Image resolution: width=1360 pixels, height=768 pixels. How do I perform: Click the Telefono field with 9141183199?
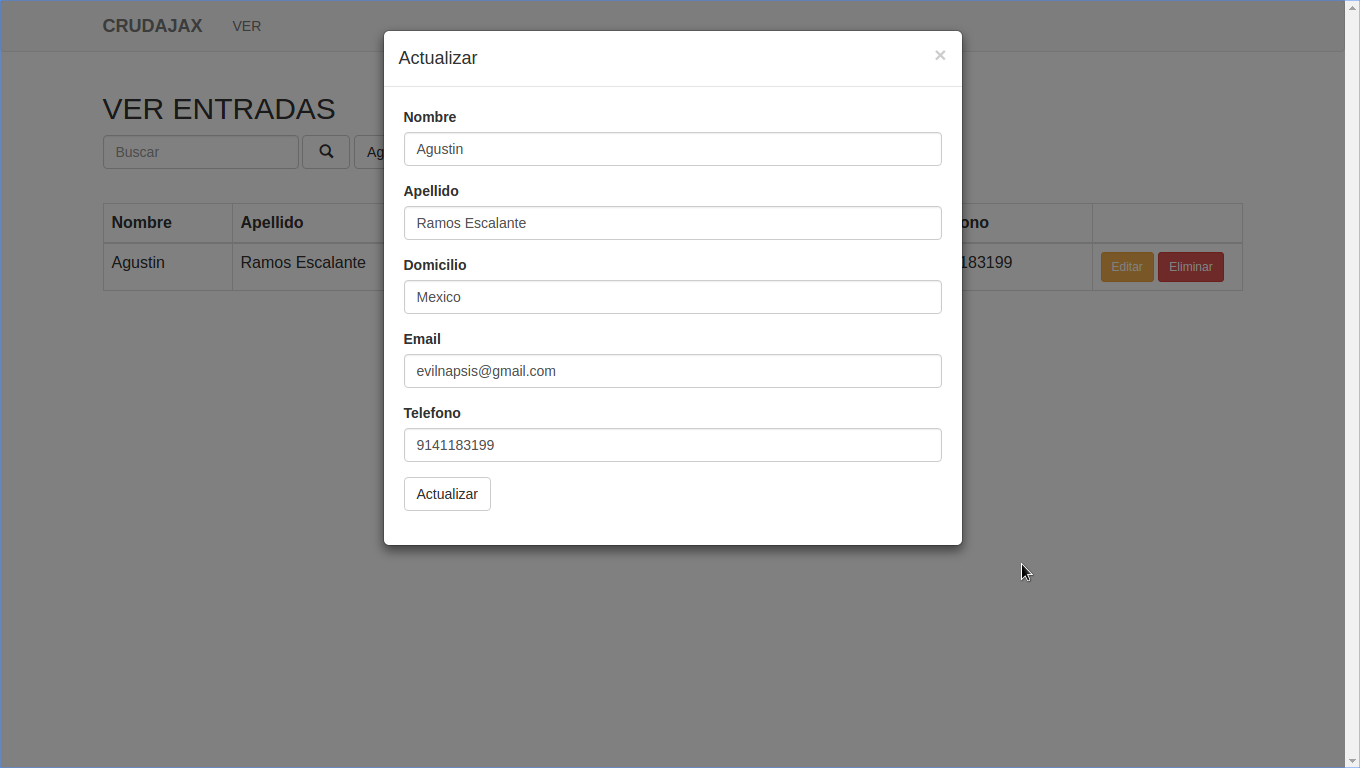pyautogui.click(x=672, y=445)
